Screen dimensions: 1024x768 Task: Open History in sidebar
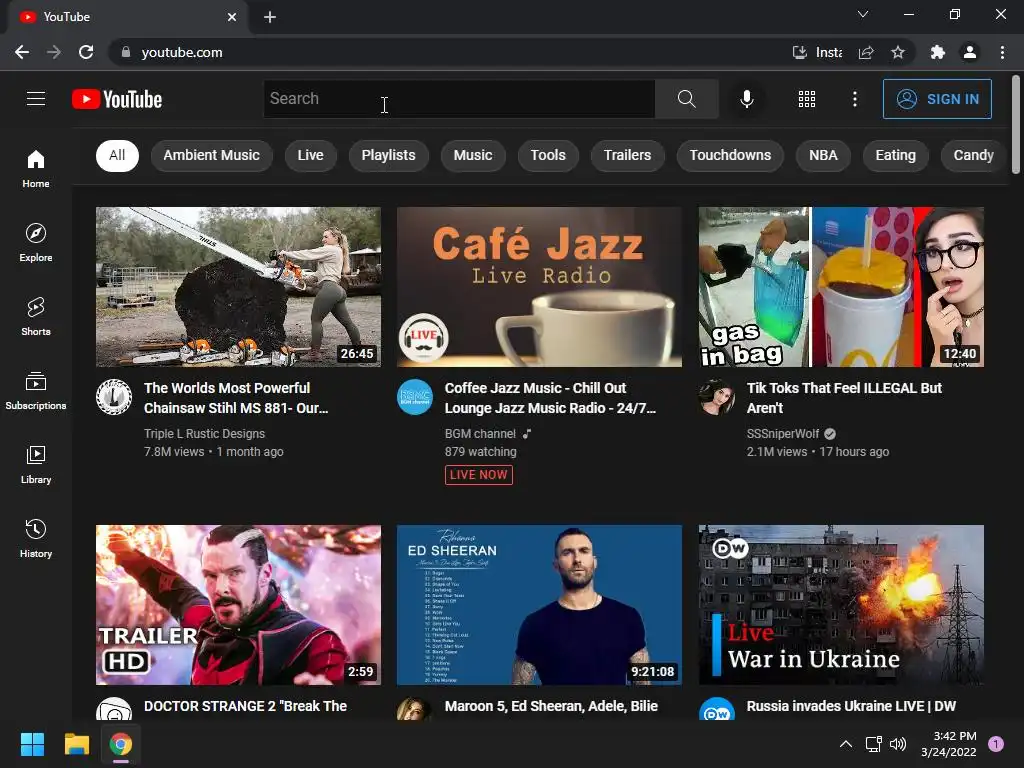pos(36,537)
